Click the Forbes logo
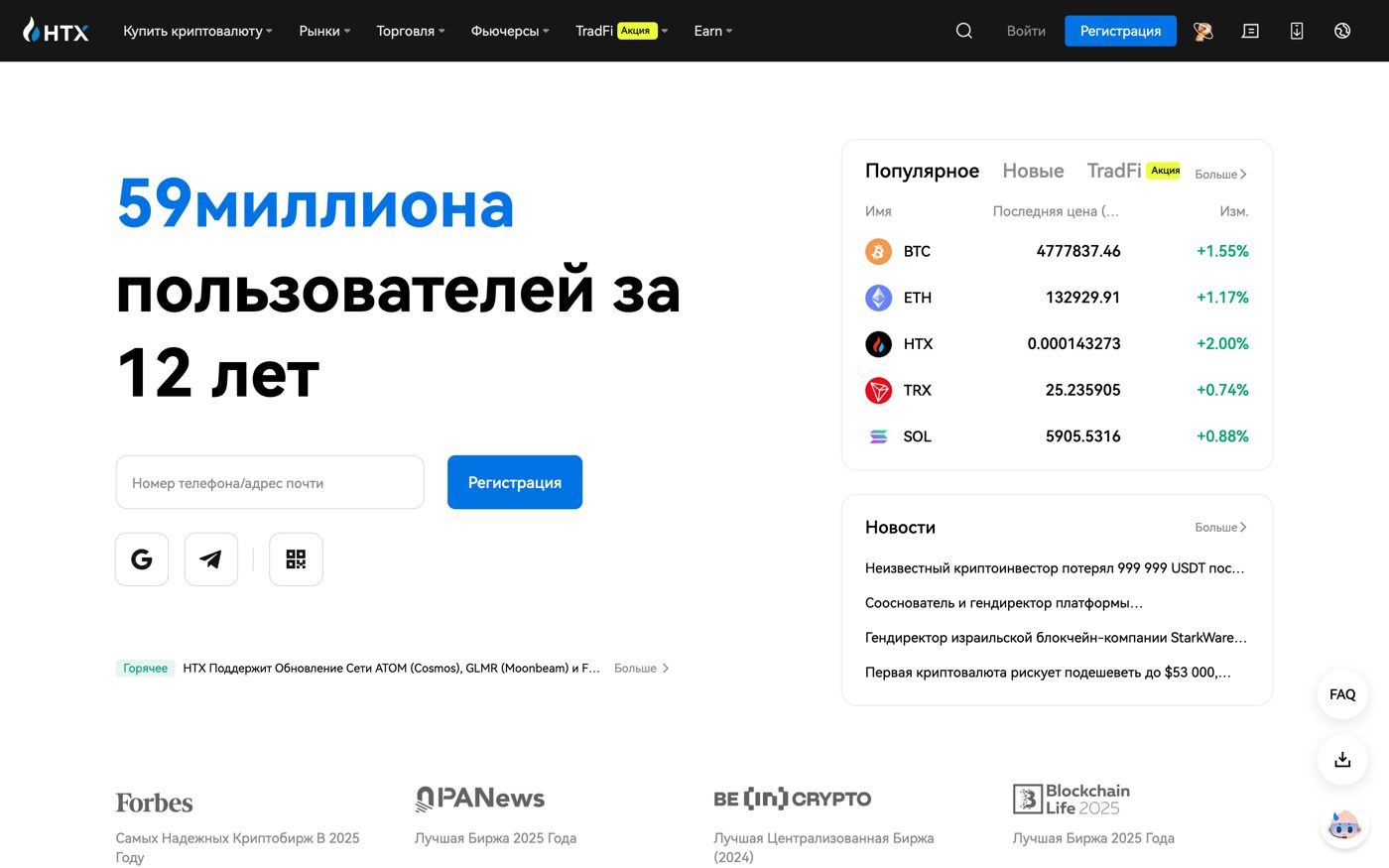The width and height of the screenshot is (1389, 868). (154, 803)
